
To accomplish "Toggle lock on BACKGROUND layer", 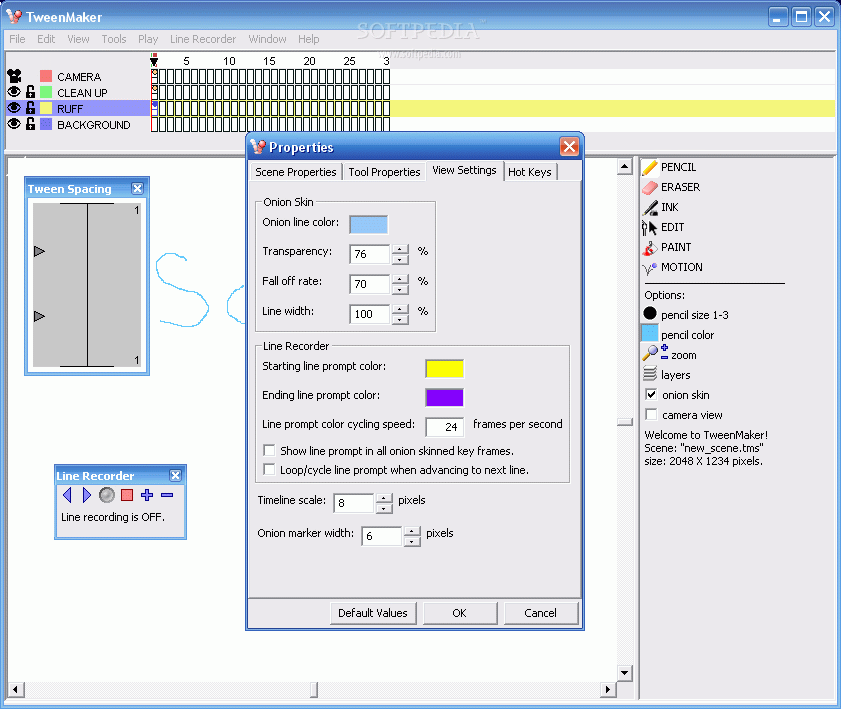I will point(31,124).
